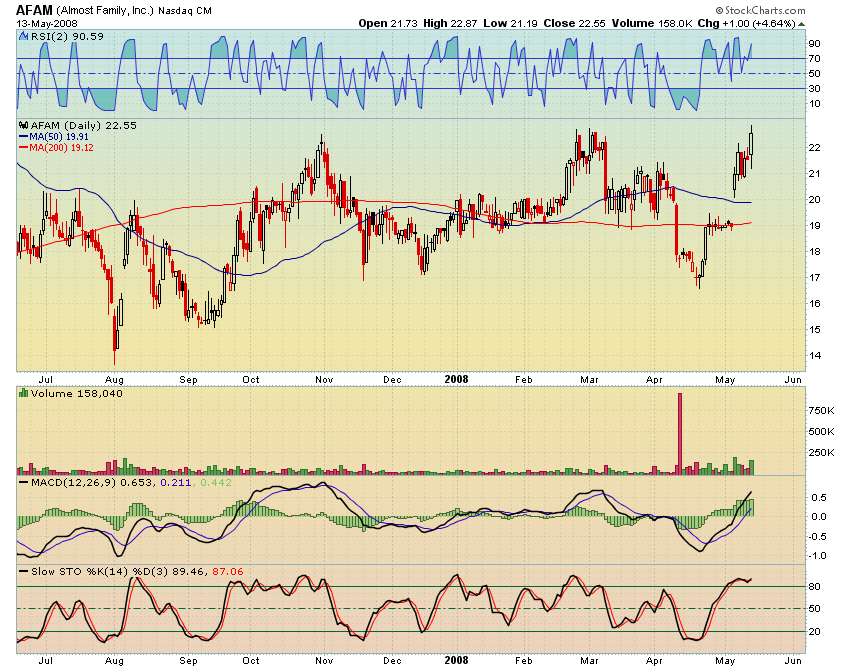
Task: Click the "750K" volume axis label
Action: [821, 410]
